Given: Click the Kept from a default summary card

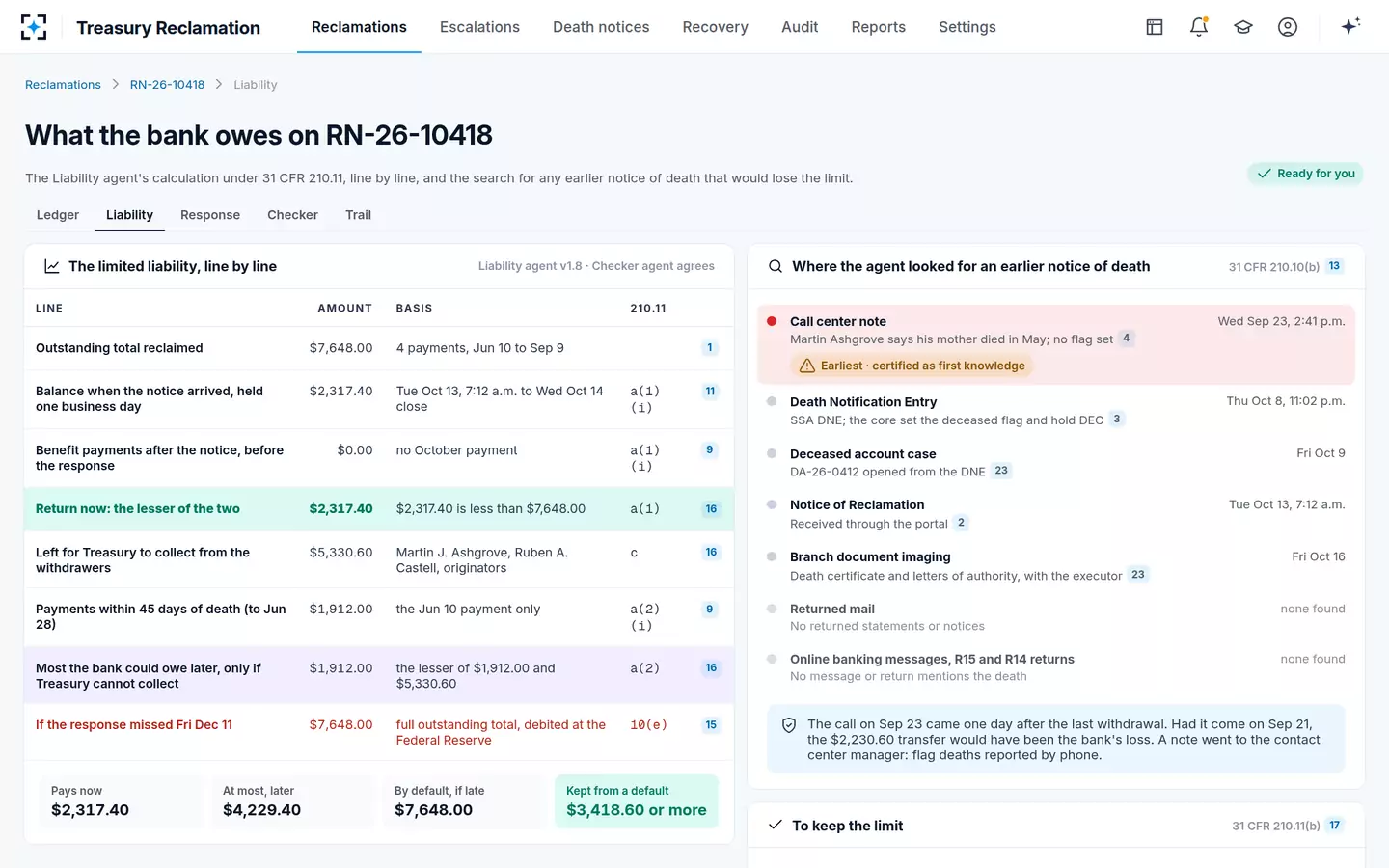Looking at the screenshot, I should click(x=637, y=801).
